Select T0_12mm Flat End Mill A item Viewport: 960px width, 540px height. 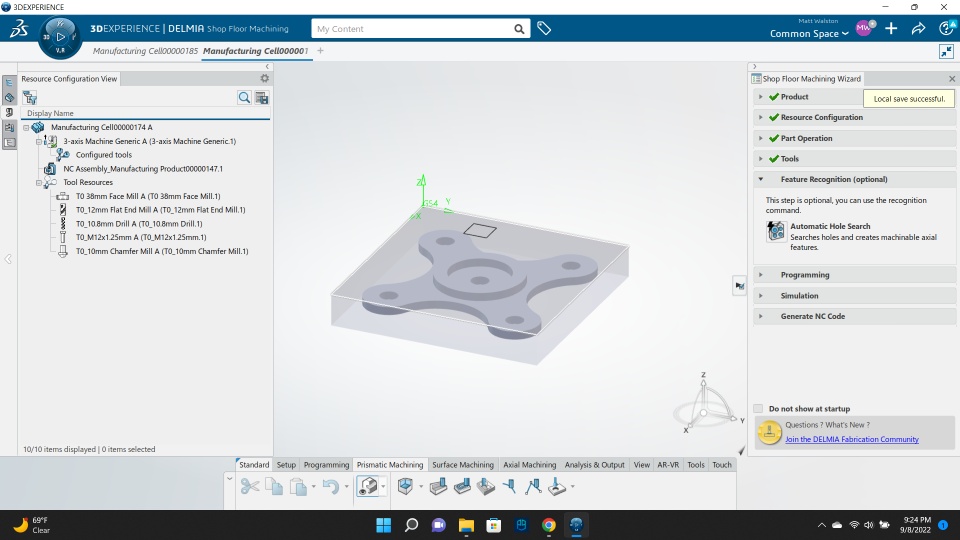tap(160, 209)
